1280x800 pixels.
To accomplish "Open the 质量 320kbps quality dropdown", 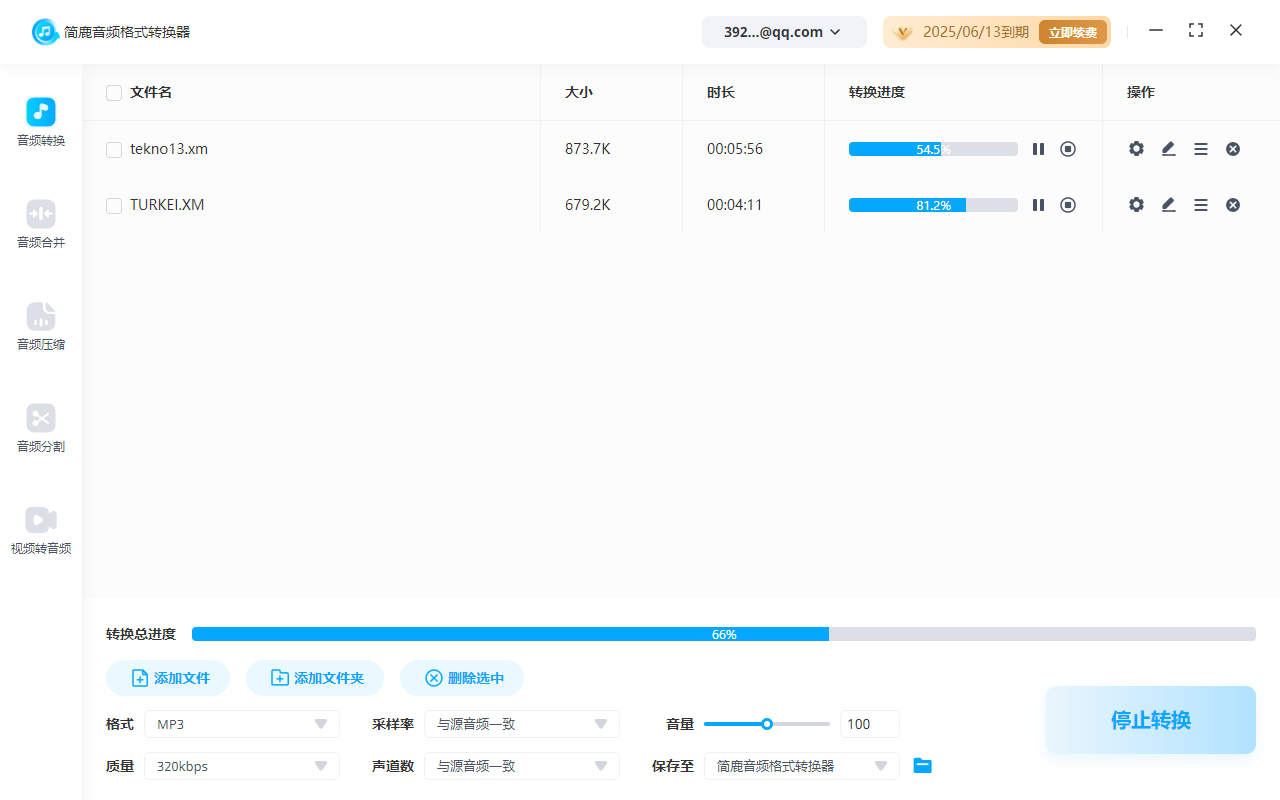I will pos(242,766).
